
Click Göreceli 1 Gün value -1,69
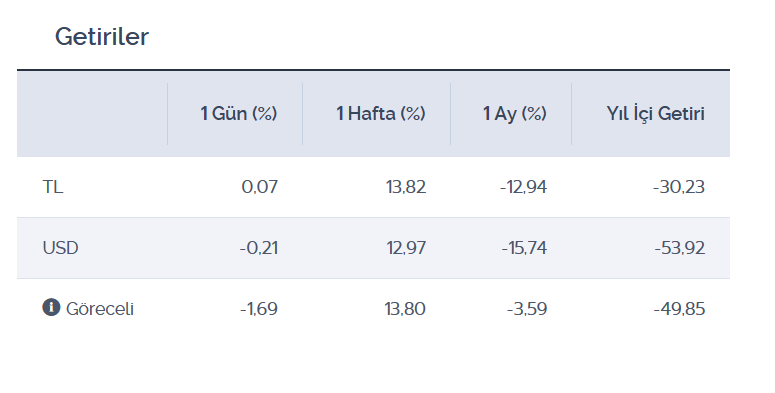pyautogui.click(x=258, y=309)
